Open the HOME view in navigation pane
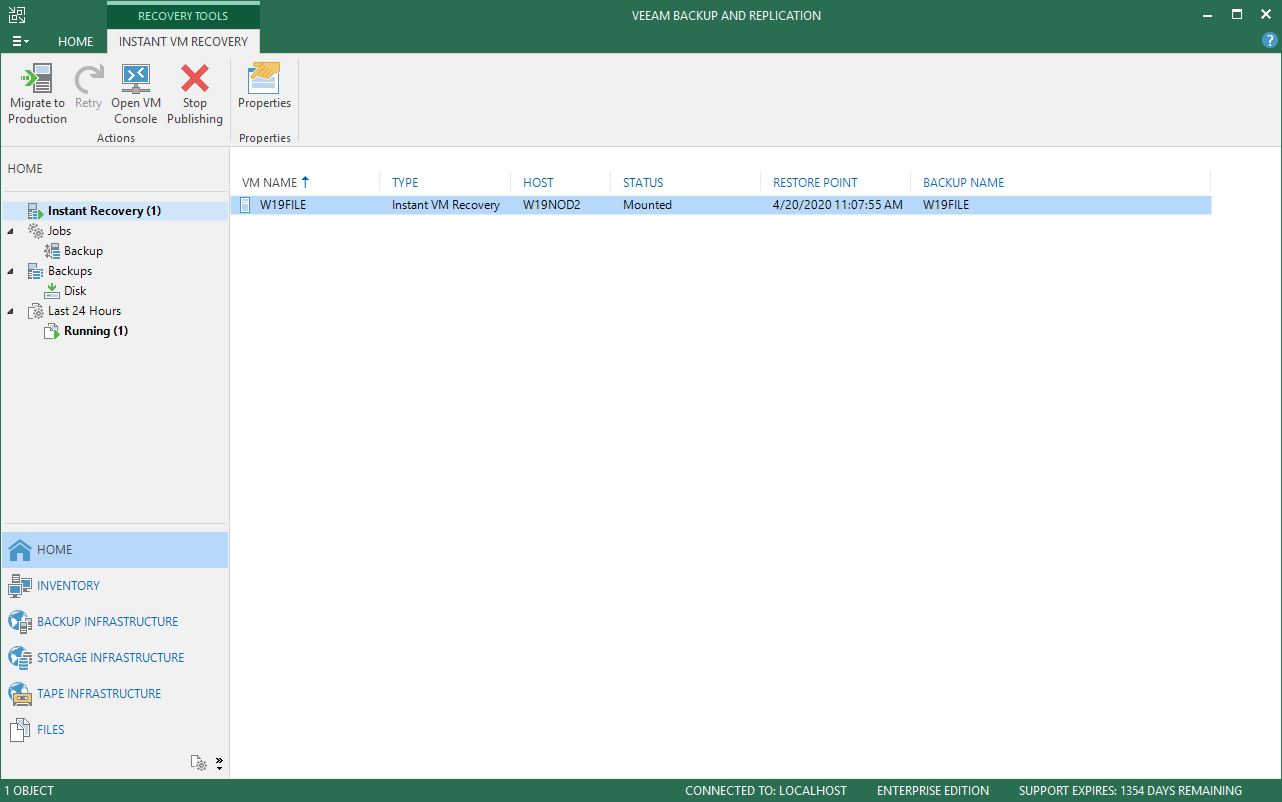The image size is (1282, 802). tap(115, 550)
